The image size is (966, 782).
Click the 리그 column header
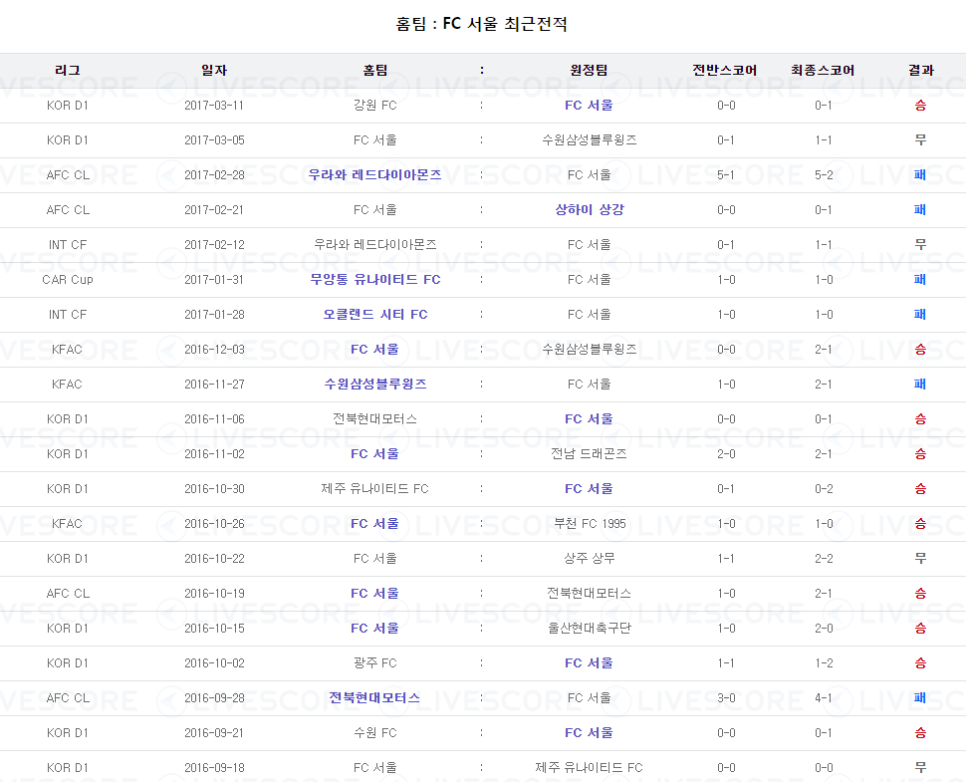[67, 70]
